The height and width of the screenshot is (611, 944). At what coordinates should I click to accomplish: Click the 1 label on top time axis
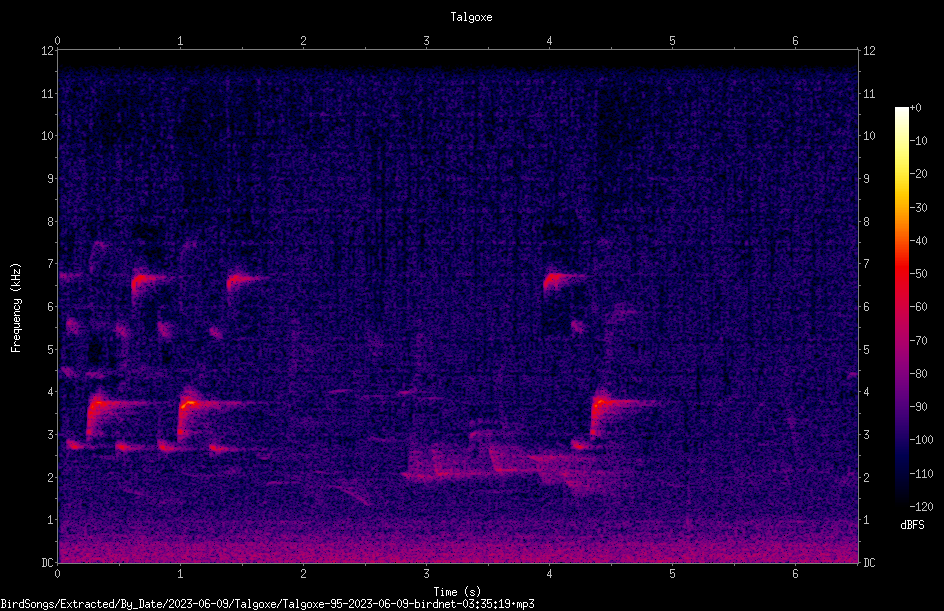180,41
